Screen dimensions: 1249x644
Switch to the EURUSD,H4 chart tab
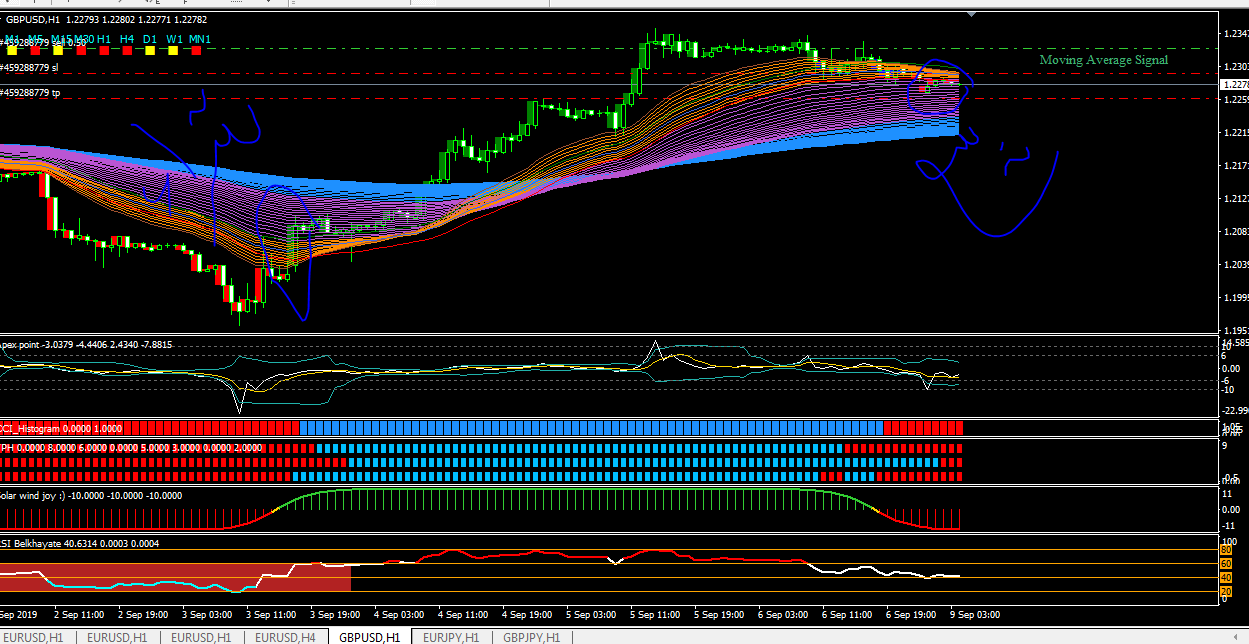tap(285, 637)
